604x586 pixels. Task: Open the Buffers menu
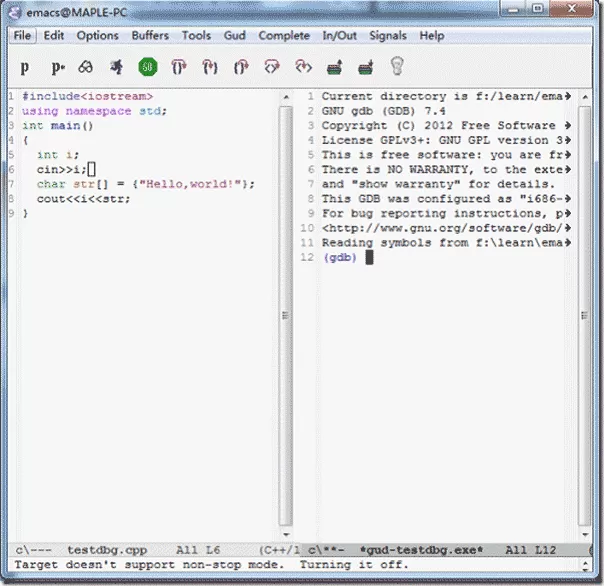(x=150, y=35)
